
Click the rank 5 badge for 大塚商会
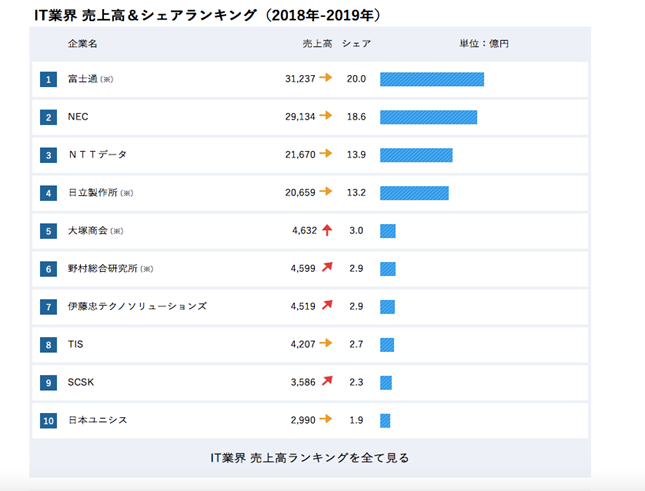pyautogui.click(x=48, y=231)
